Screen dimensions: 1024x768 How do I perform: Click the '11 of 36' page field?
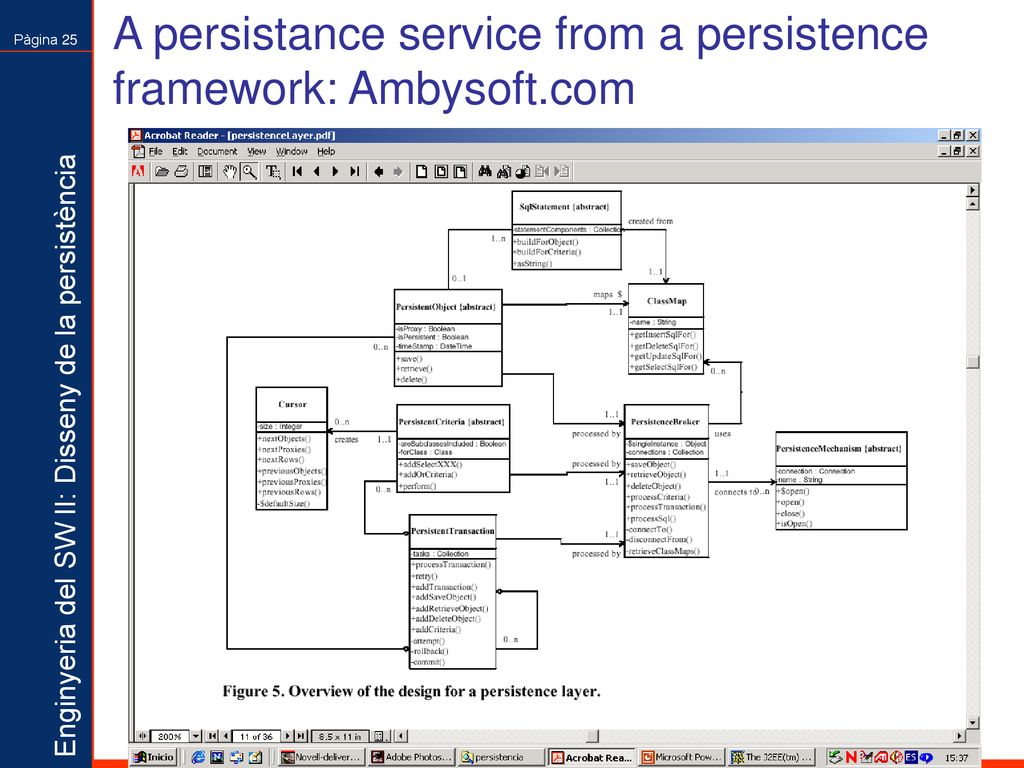256,737
